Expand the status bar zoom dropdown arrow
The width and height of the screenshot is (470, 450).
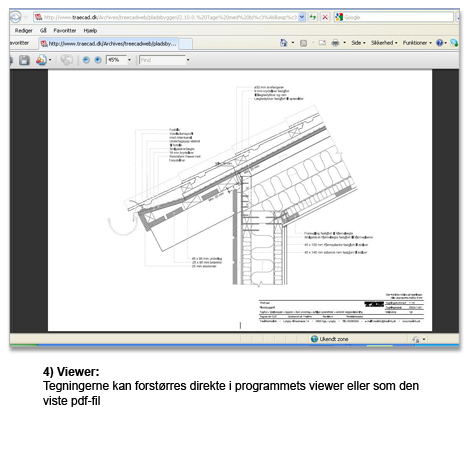[x=424, y=339]
